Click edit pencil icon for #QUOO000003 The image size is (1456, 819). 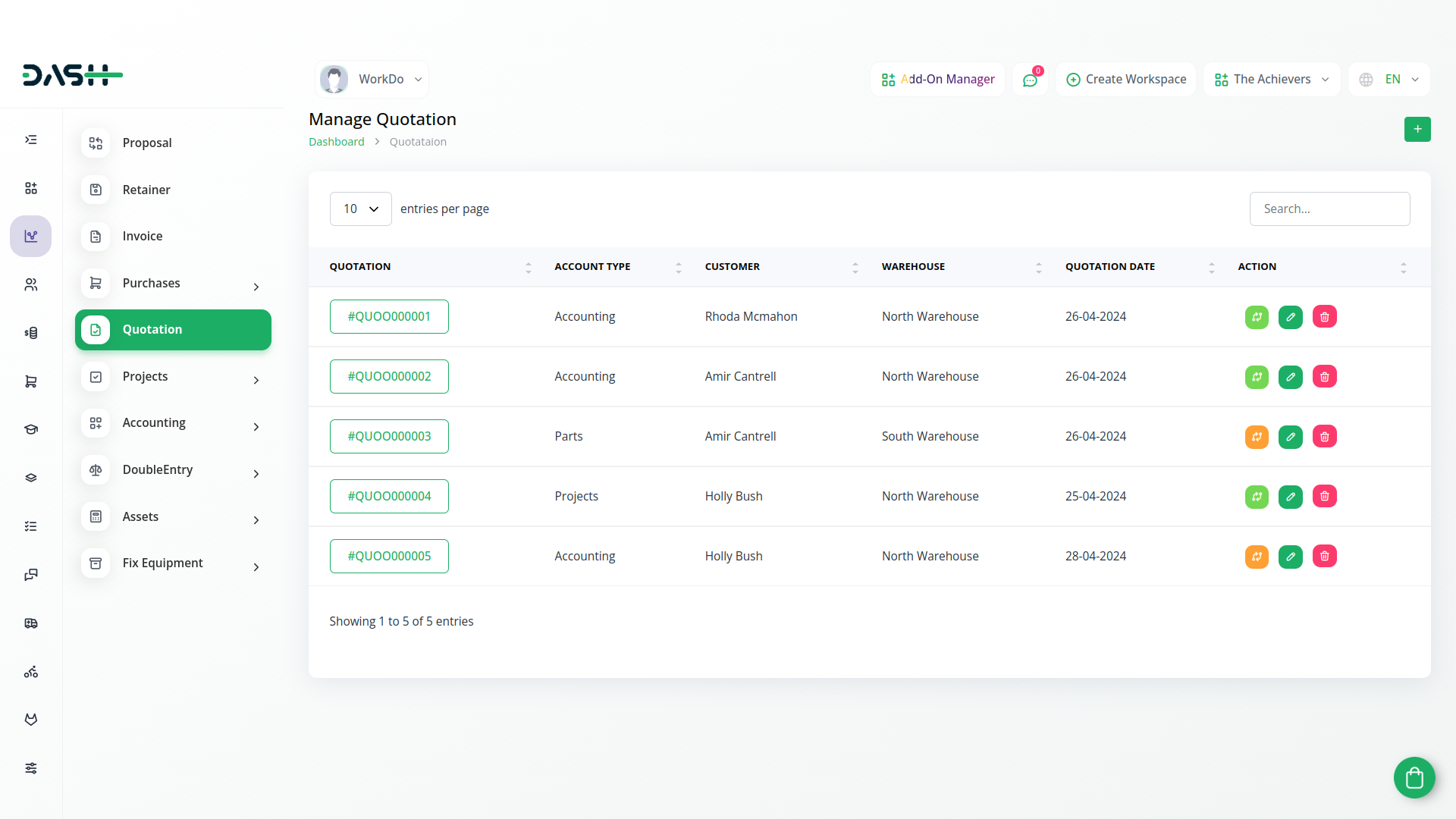point(1290,437)
